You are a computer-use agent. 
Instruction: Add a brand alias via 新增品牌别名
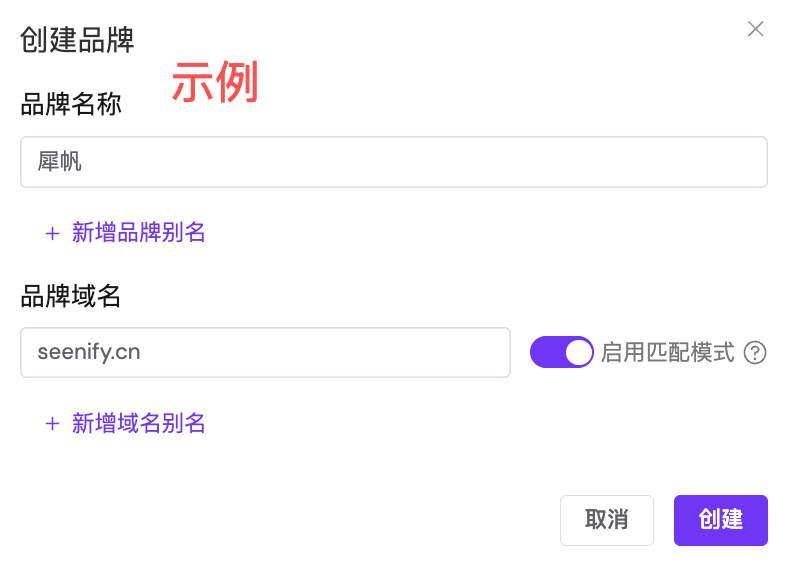click(x=138, y=233)
